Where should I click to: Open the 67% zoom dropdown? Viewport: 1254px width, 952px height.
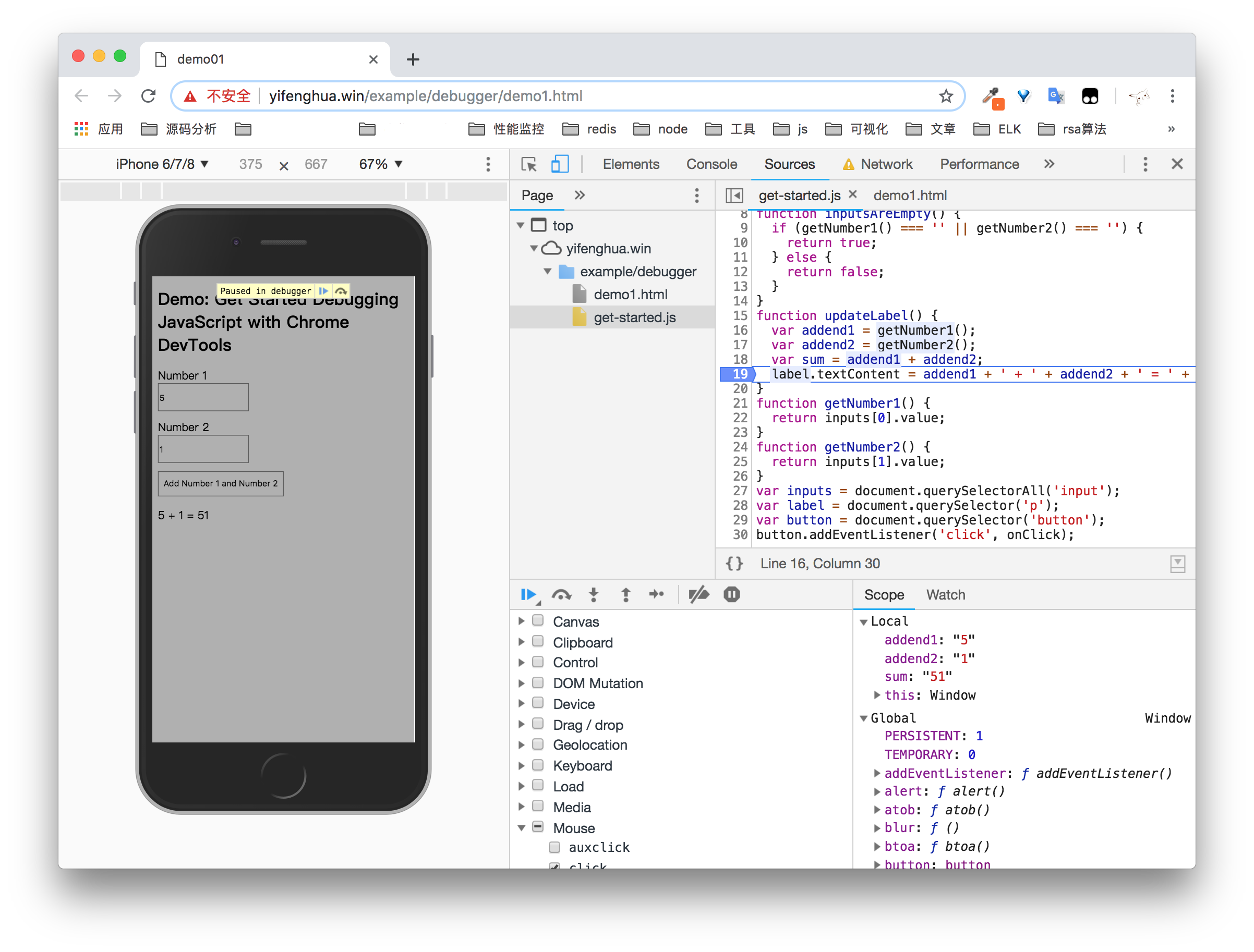click(x=381, y=164)
